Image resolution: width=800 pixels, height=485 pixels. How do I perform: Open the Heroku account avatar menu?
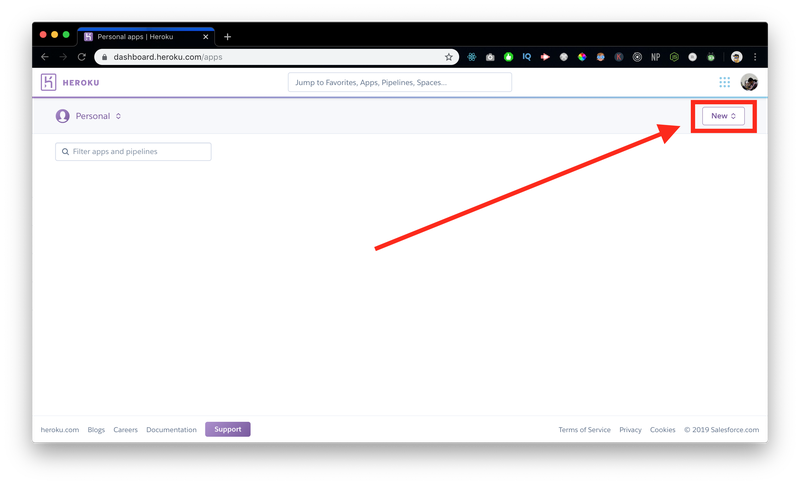coord(749,82)
